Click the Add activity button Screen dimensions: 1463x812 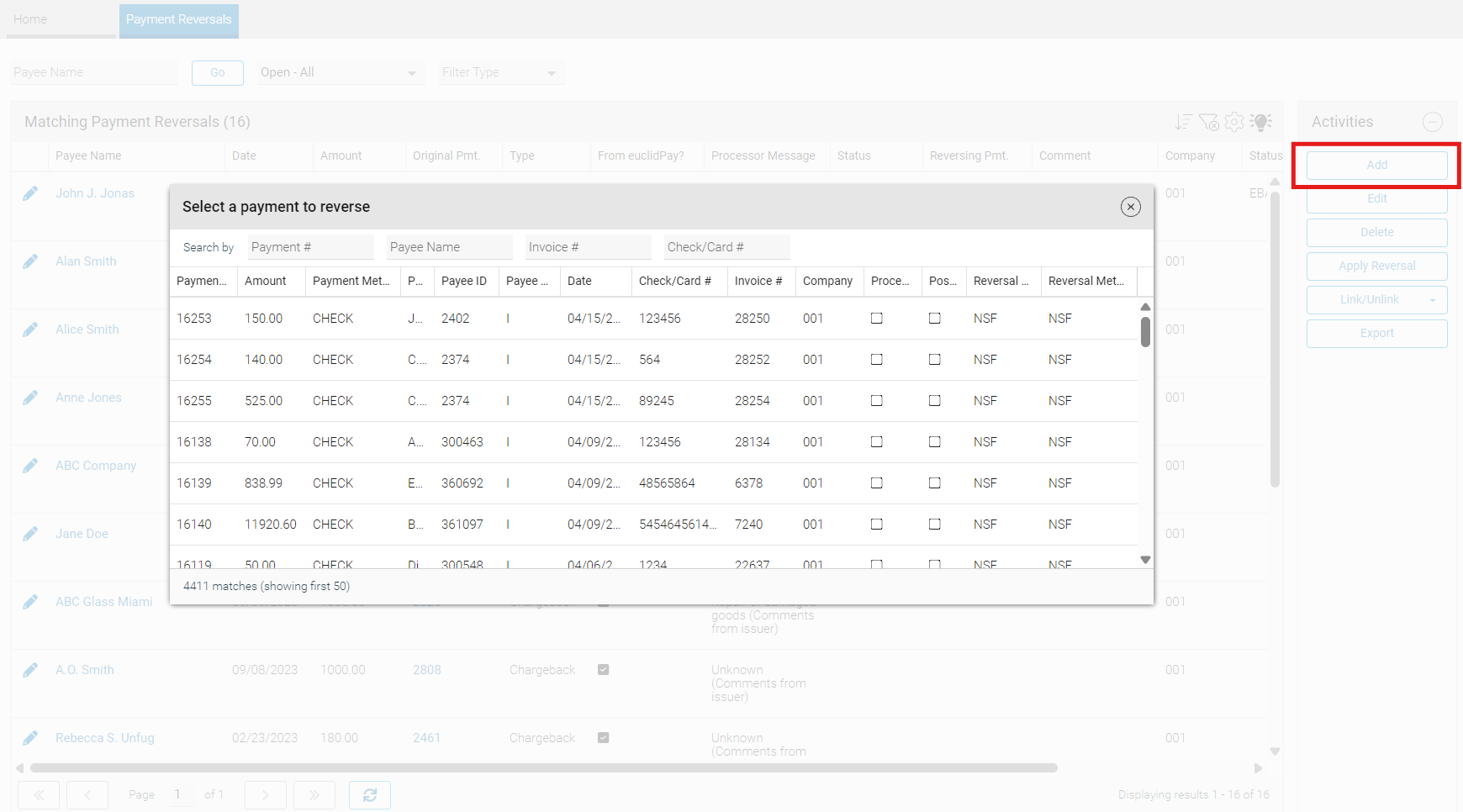coord(1377,166)
